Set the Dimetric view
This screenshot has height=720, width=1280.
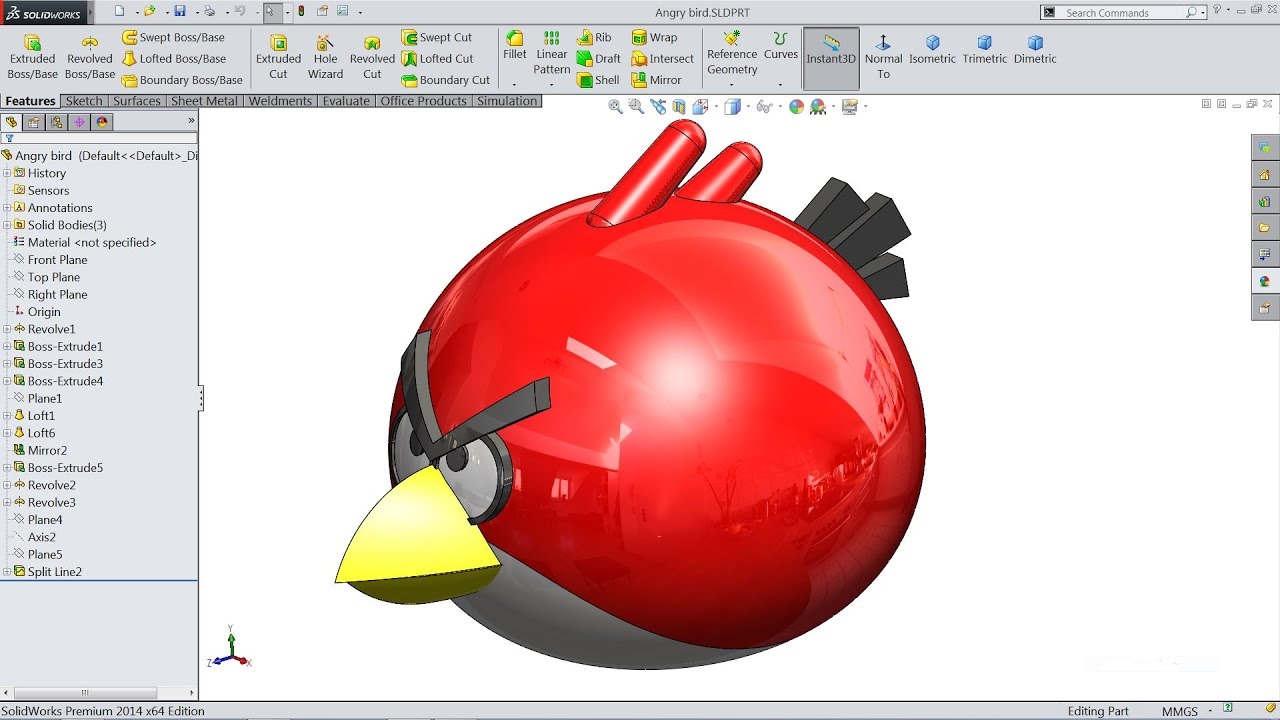[1035, 50]
